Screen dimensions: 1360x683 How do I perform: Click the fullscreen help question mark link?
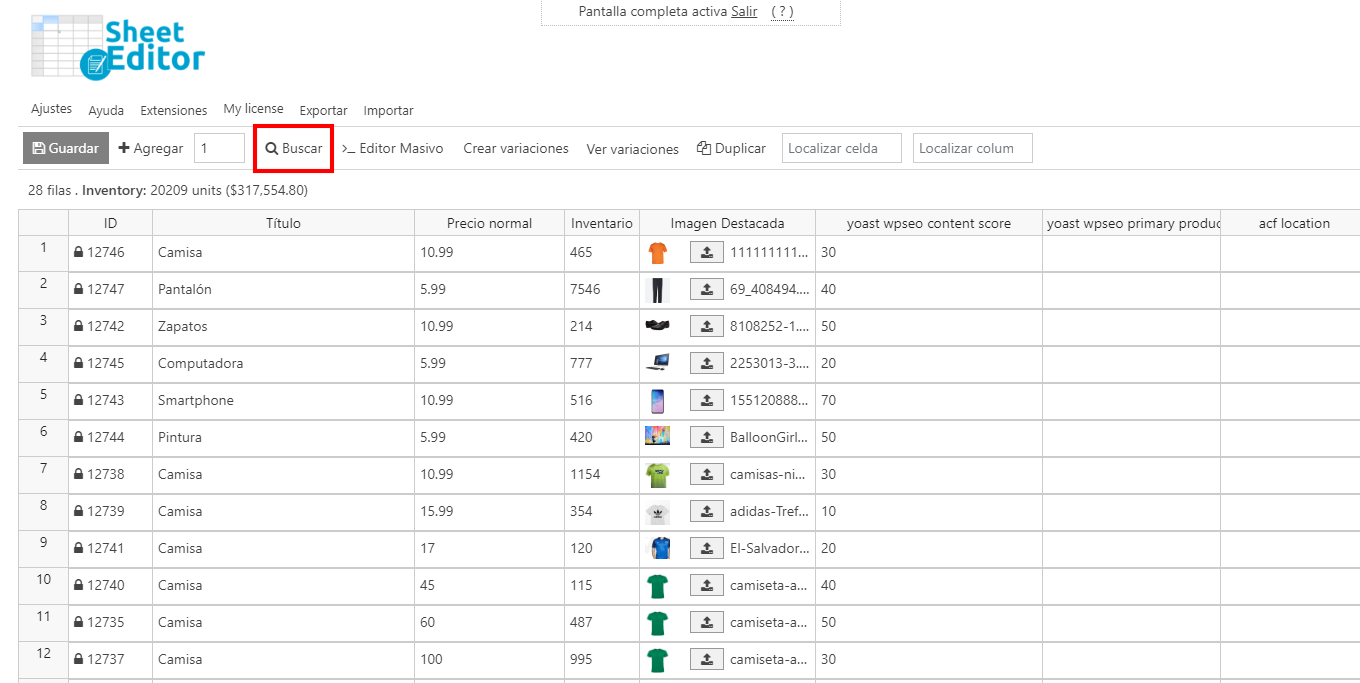coord(782,12)
